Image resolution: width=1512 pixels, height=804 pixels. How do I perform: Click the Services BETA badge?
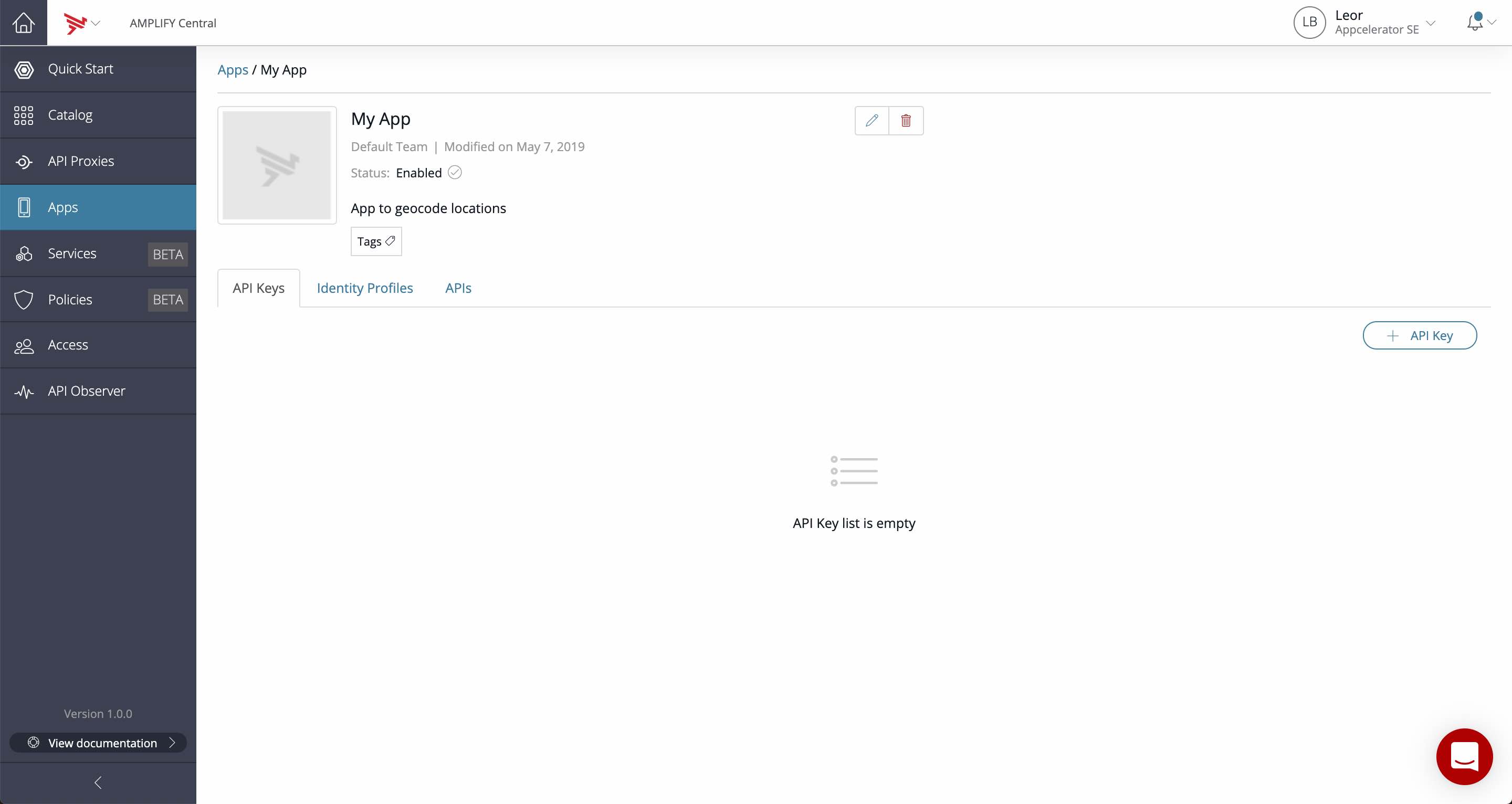coord(168,254)
